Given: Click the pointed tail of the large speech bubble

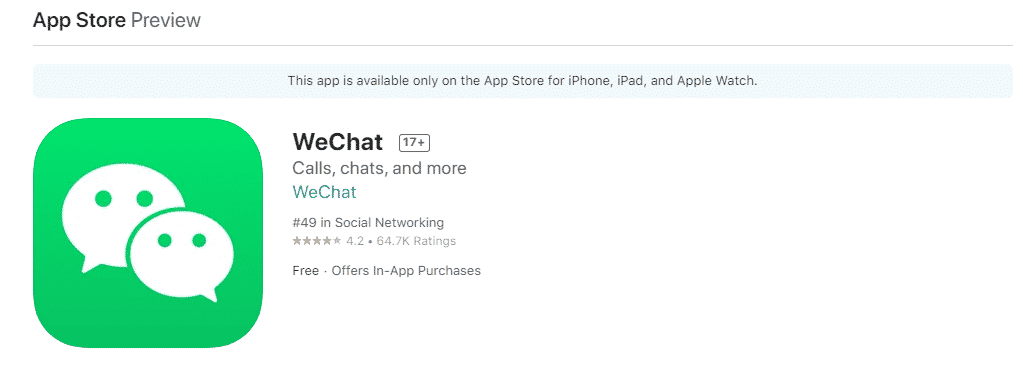Looking at the screenshot, I should click(91, 263).
